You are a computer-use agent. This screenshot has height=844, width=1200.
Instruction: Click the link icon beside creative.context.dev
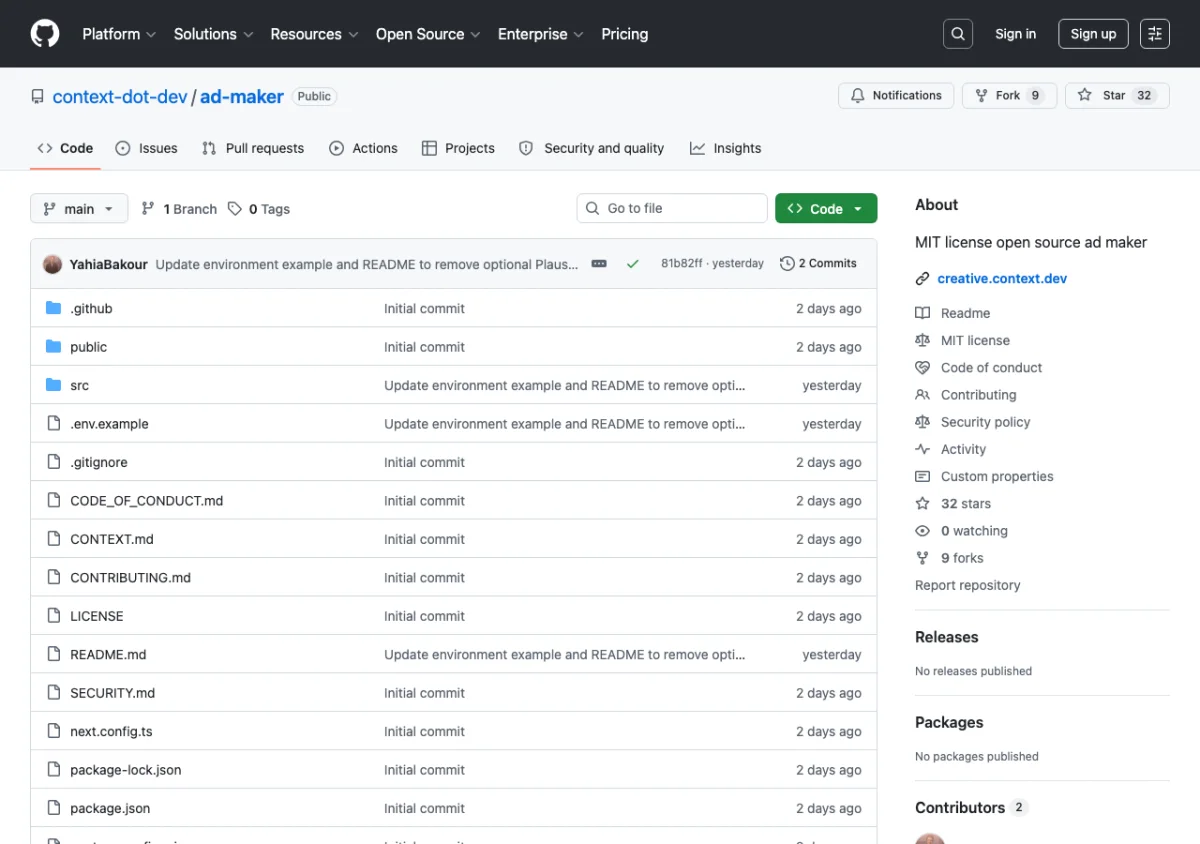point(923,279)
